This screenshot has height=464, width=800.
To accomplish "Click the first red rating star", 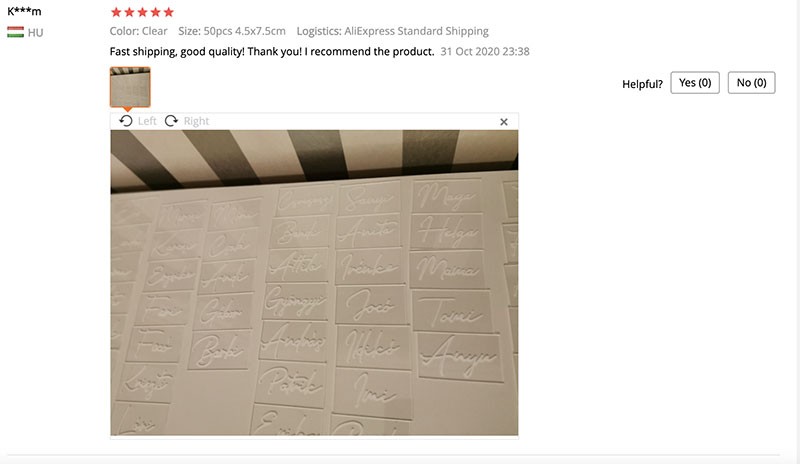I will pos(116,12).
